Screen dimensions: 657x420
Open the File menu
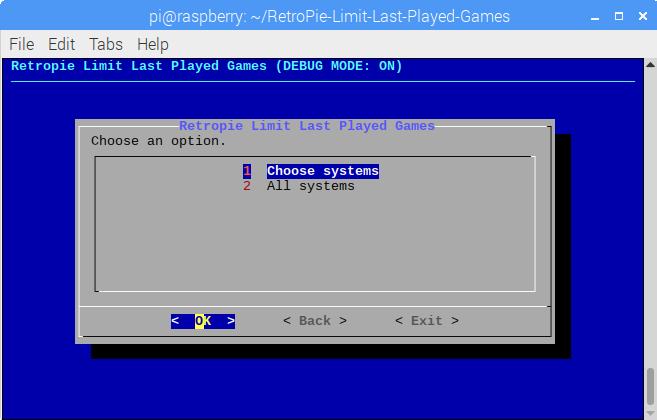tap(21, 44)
